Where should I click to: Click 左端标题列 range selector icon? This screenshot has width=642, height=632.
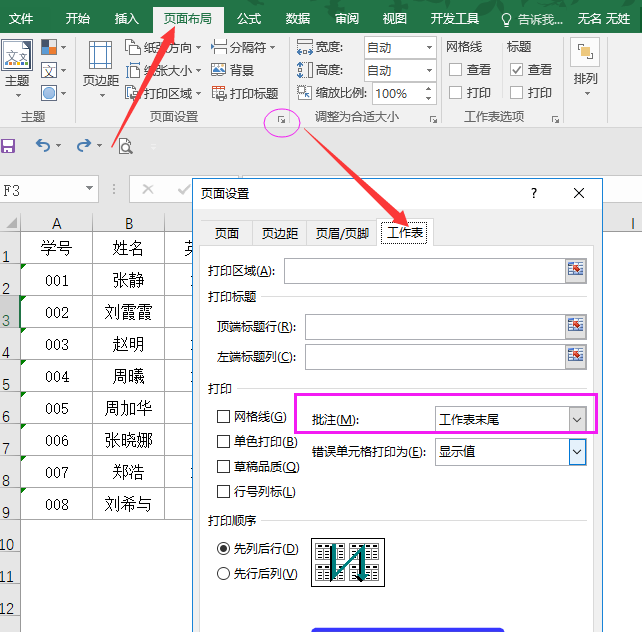(575, 356)
